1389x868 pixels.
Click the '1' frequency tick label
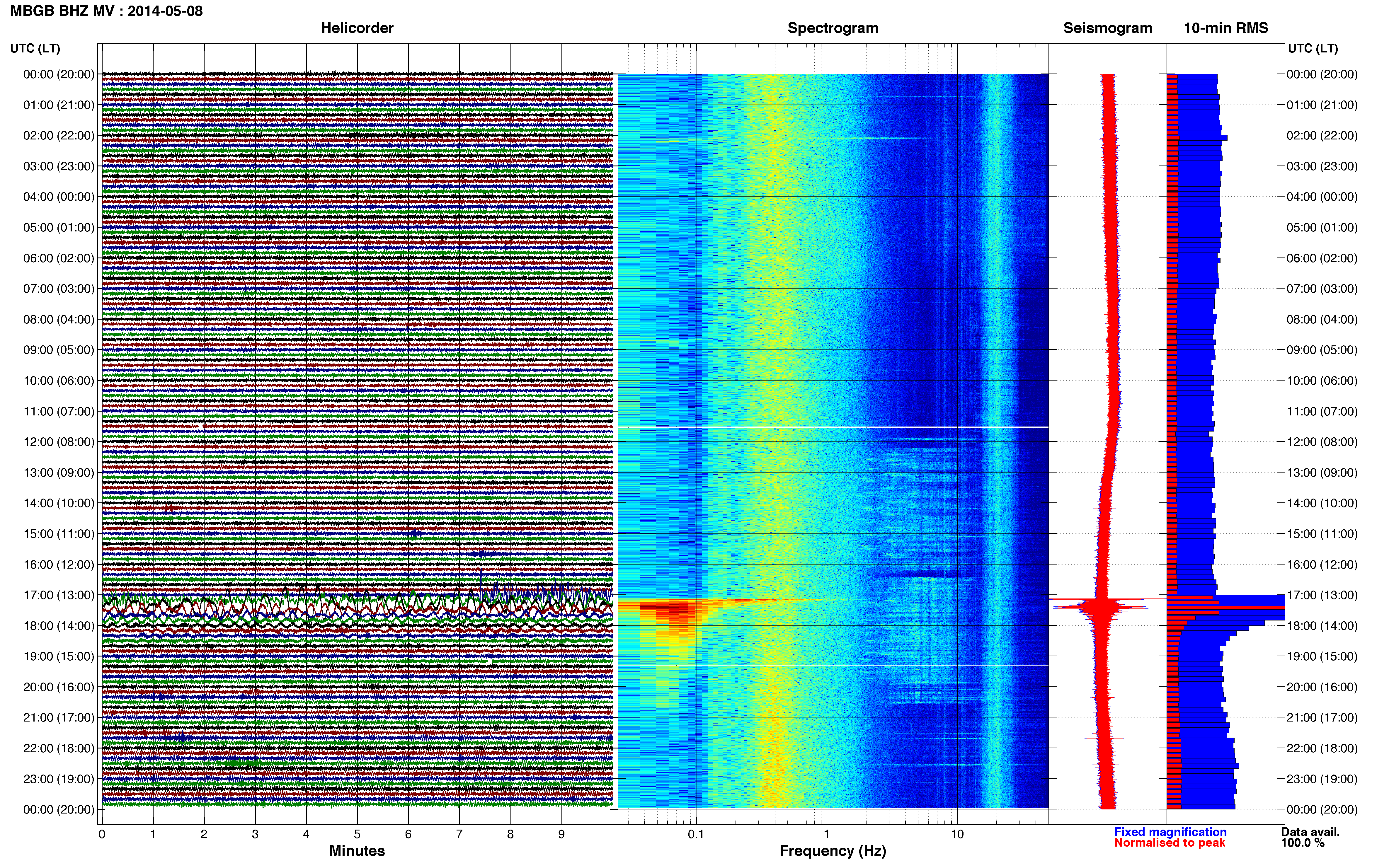(826, 834)
